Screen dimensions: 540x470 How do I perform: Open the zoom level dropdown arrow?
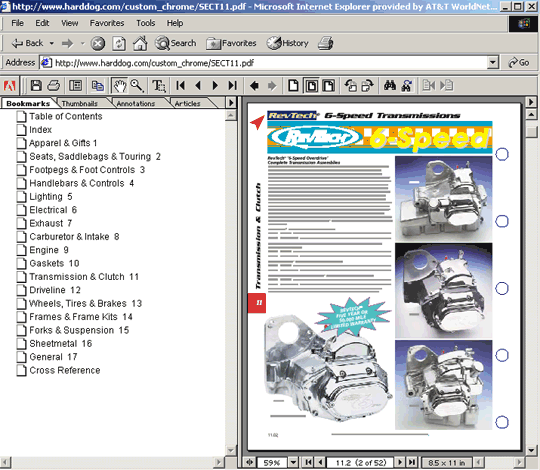(x=293, y=462)
